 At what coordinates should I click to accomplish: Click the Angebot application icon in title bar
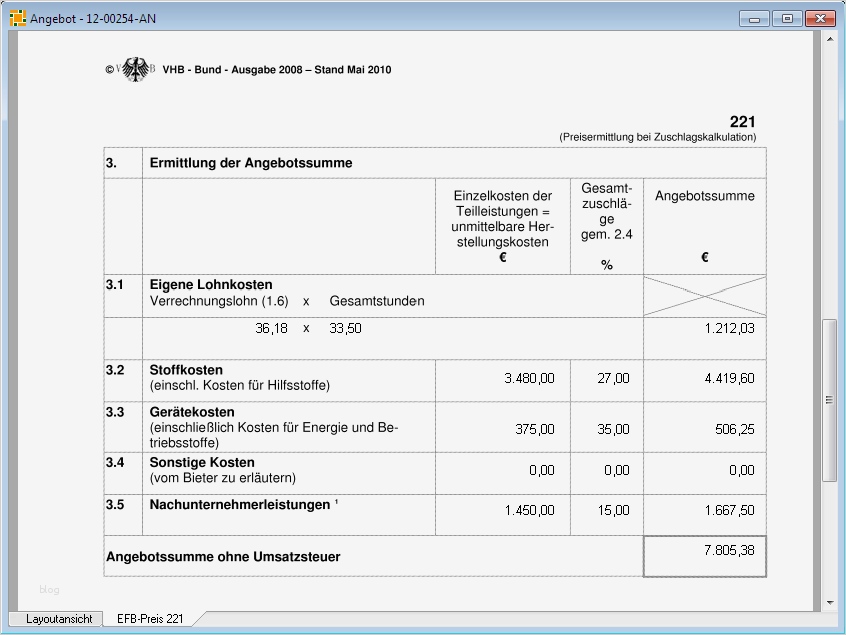18,18
